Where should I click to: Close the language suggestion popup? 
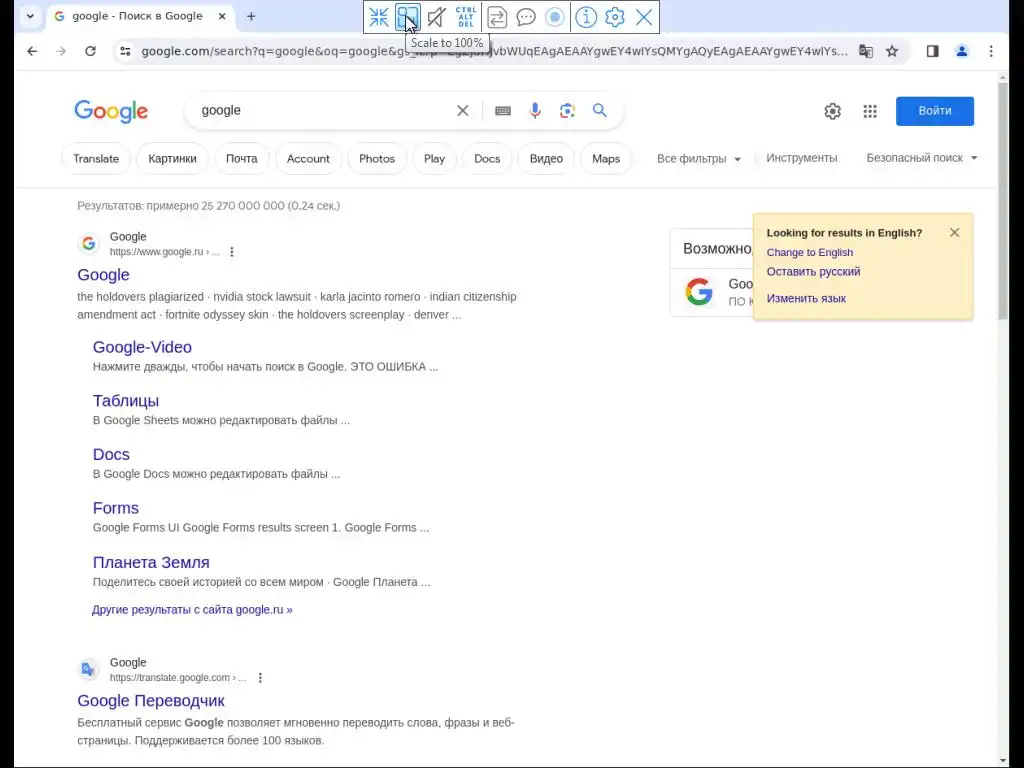click(955, 232)
